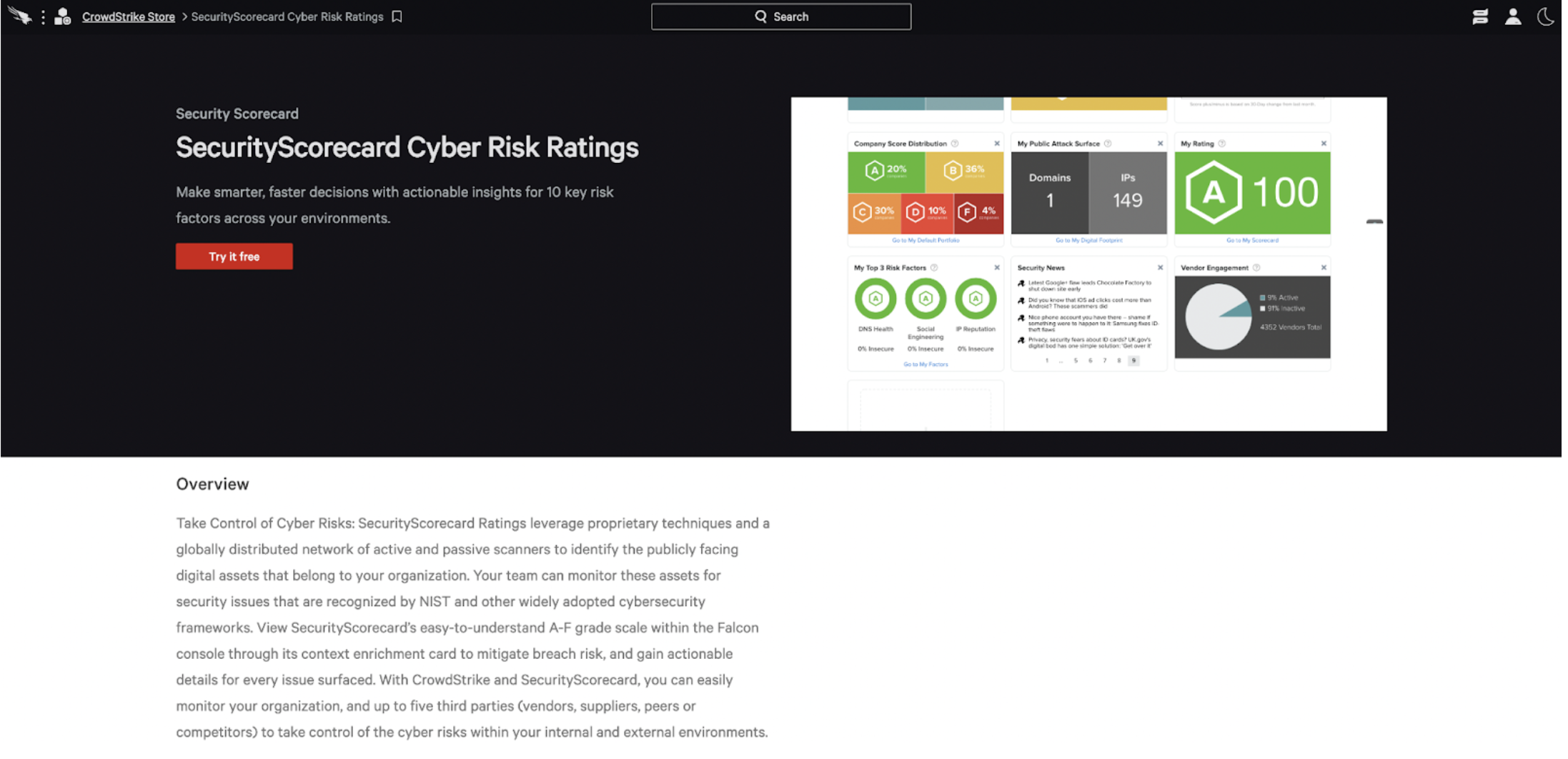1568x759 pixels.
Task: Select page 5 in Security News pagination
Action: (1076, 361)
